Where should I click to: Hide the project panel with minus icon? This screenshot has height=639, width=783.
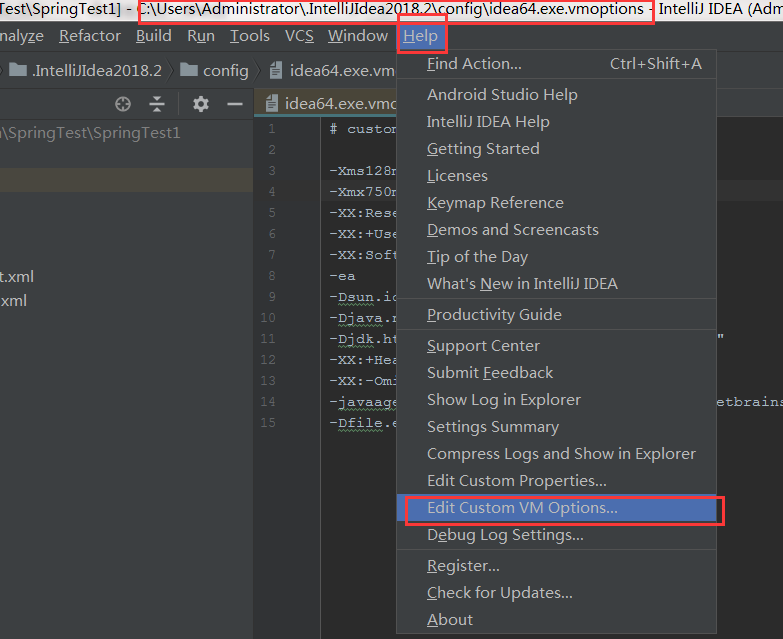click(x=235, y=104)
